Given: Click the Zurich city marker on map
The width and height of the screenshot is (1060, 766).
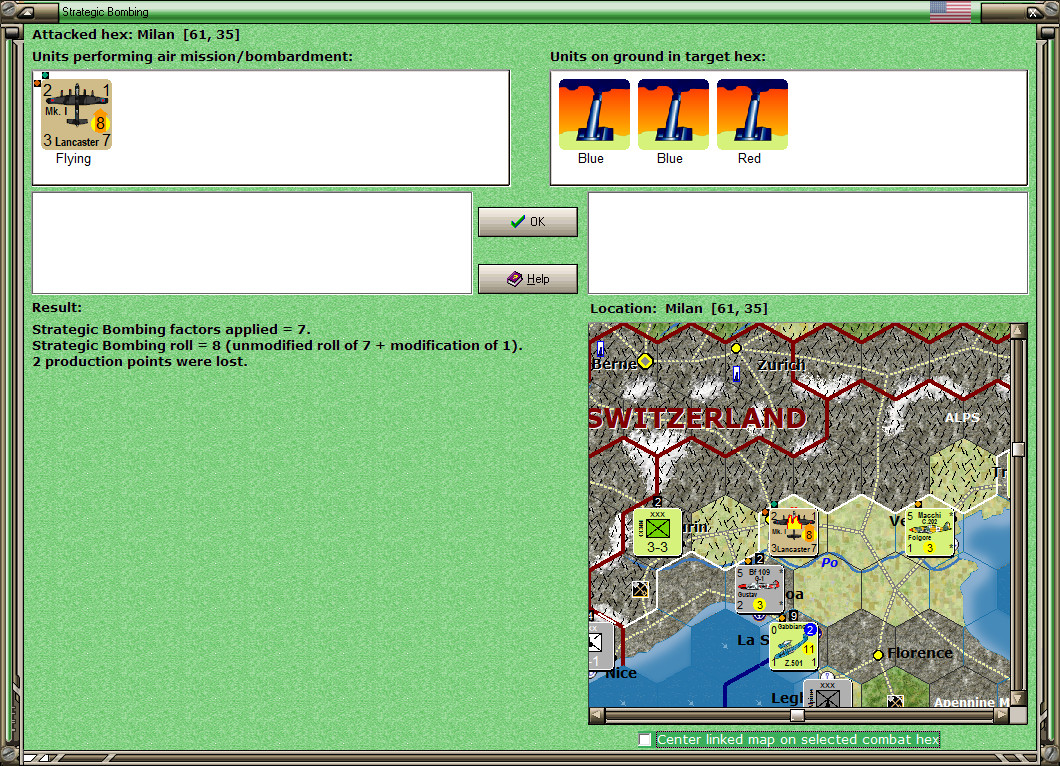Looking at the screenshot, I should (736, 348).
